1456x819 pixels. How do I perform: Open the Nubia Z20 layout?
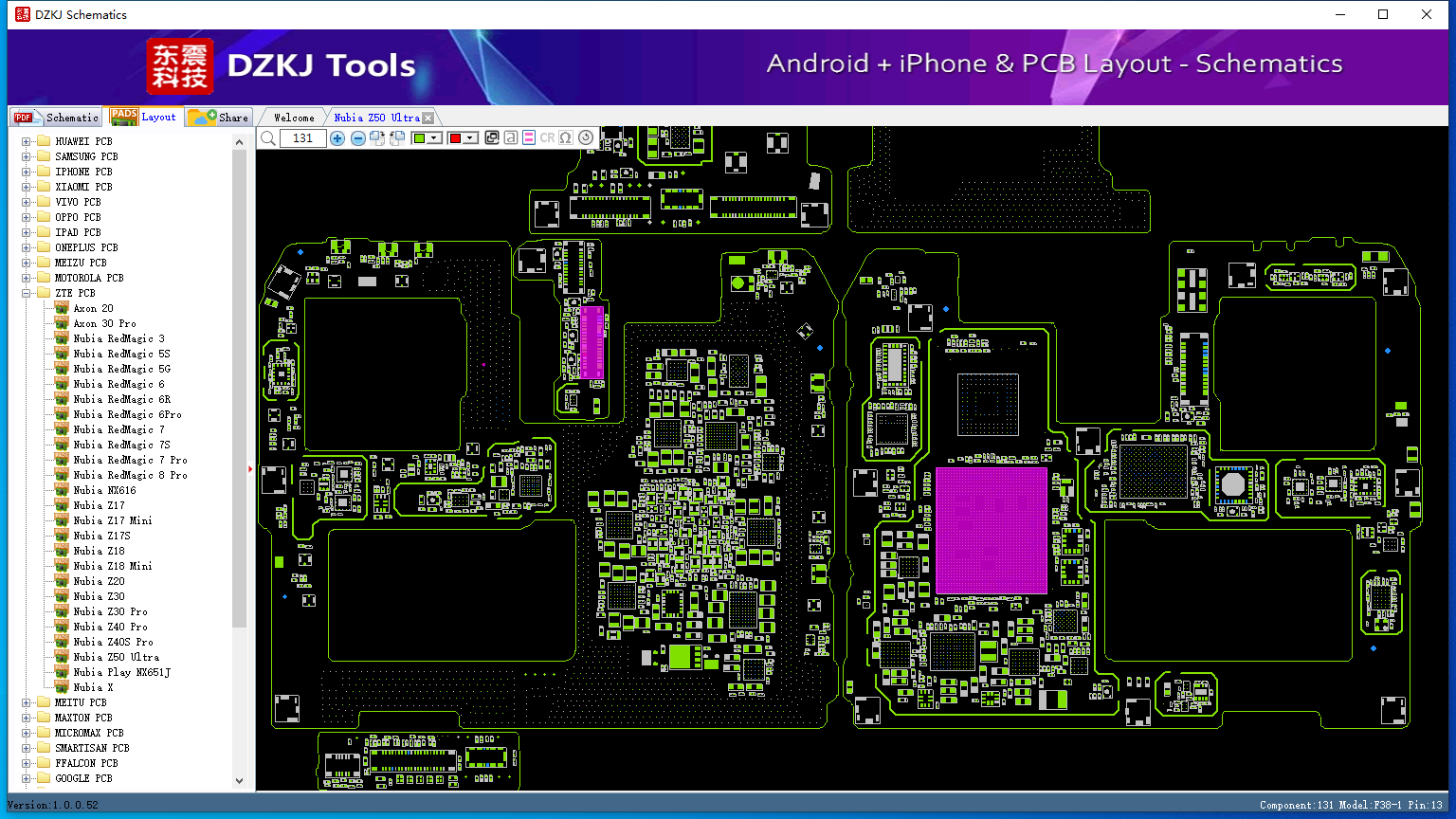click(99, 581)
